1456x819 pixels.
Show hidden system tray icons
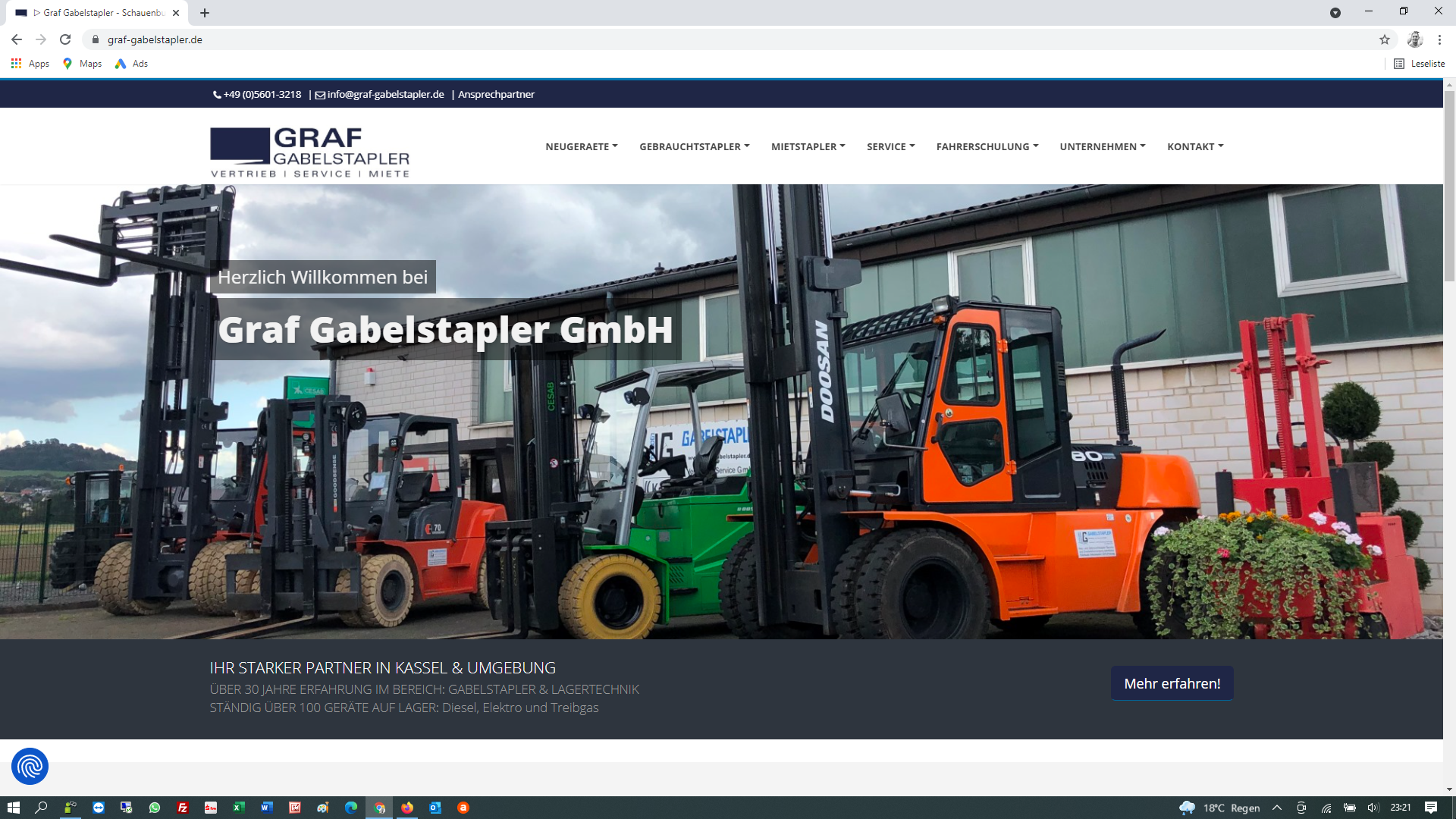pyautogui.click(x=1277, y=808)
